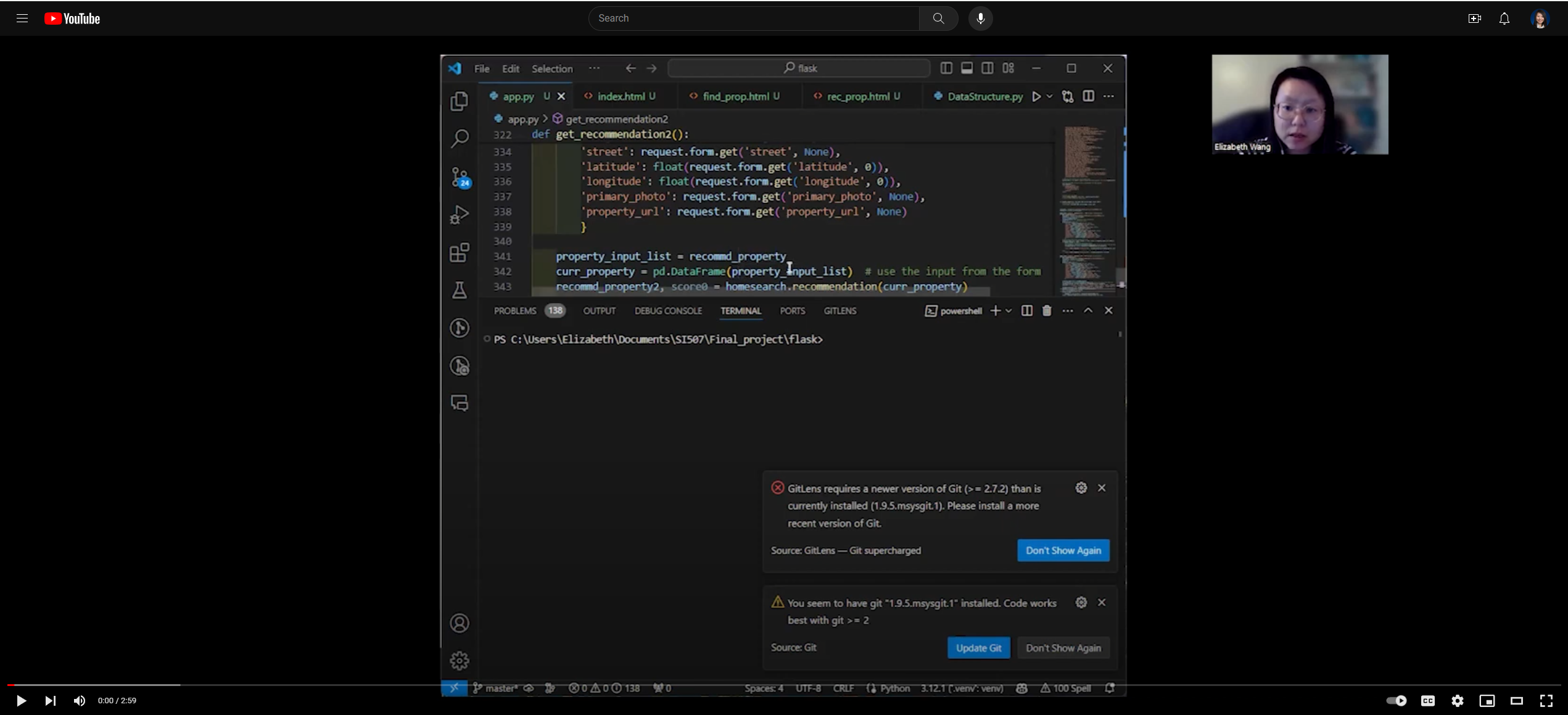Expand the terminal panel with the chevron

[x=1088, y=311]
